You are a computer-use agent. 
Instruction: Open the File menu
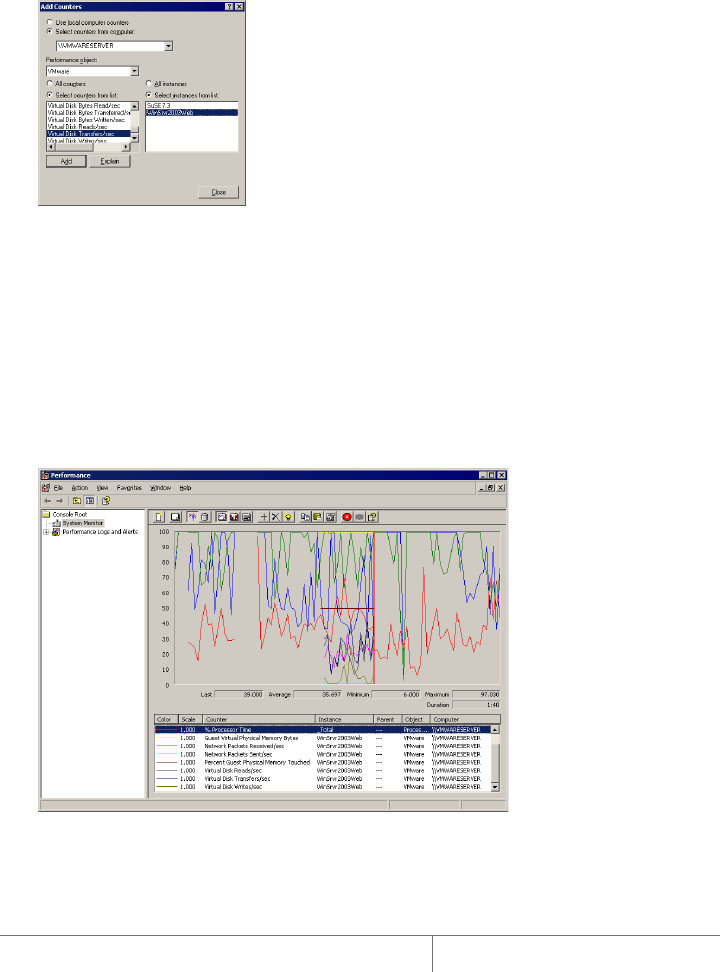click(58, 488)
